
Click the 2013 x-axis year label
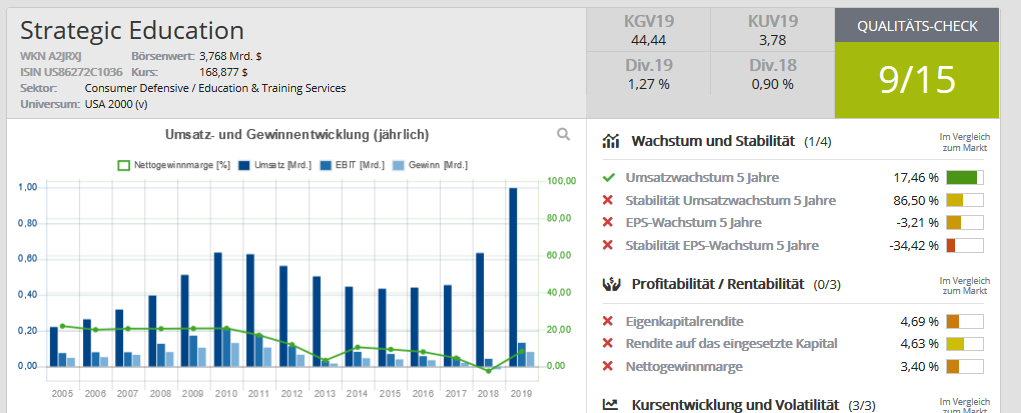point(324,393)
